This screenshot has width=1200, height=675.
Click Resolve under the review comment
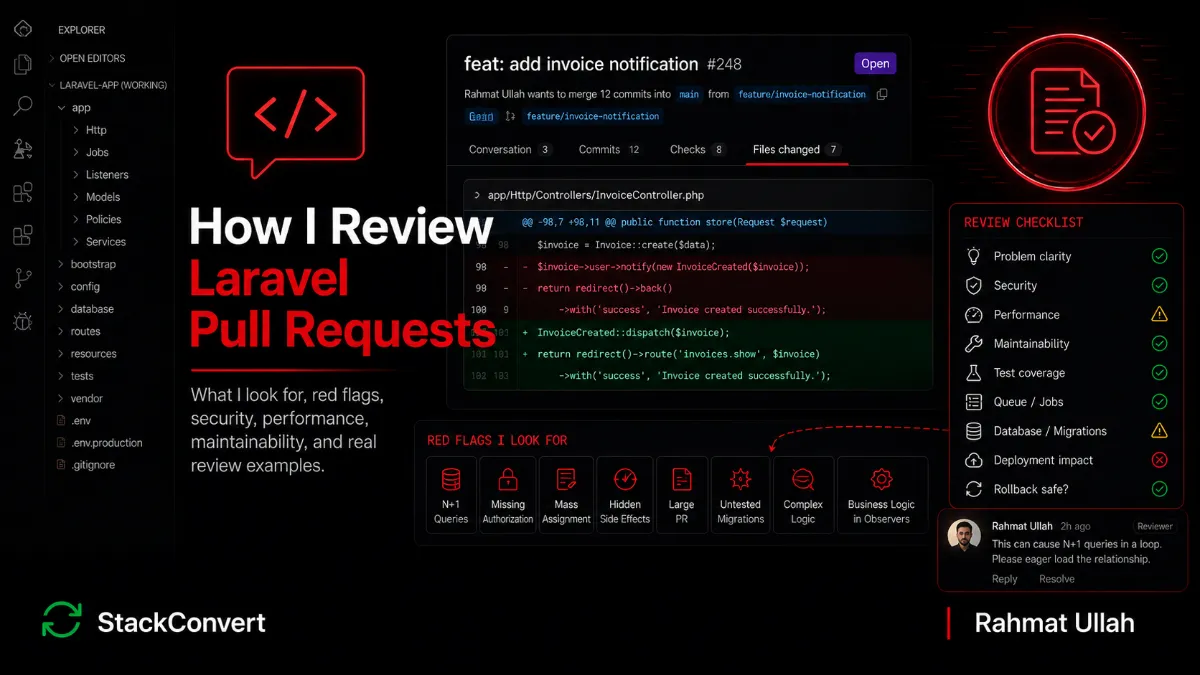pos(1057,579)
